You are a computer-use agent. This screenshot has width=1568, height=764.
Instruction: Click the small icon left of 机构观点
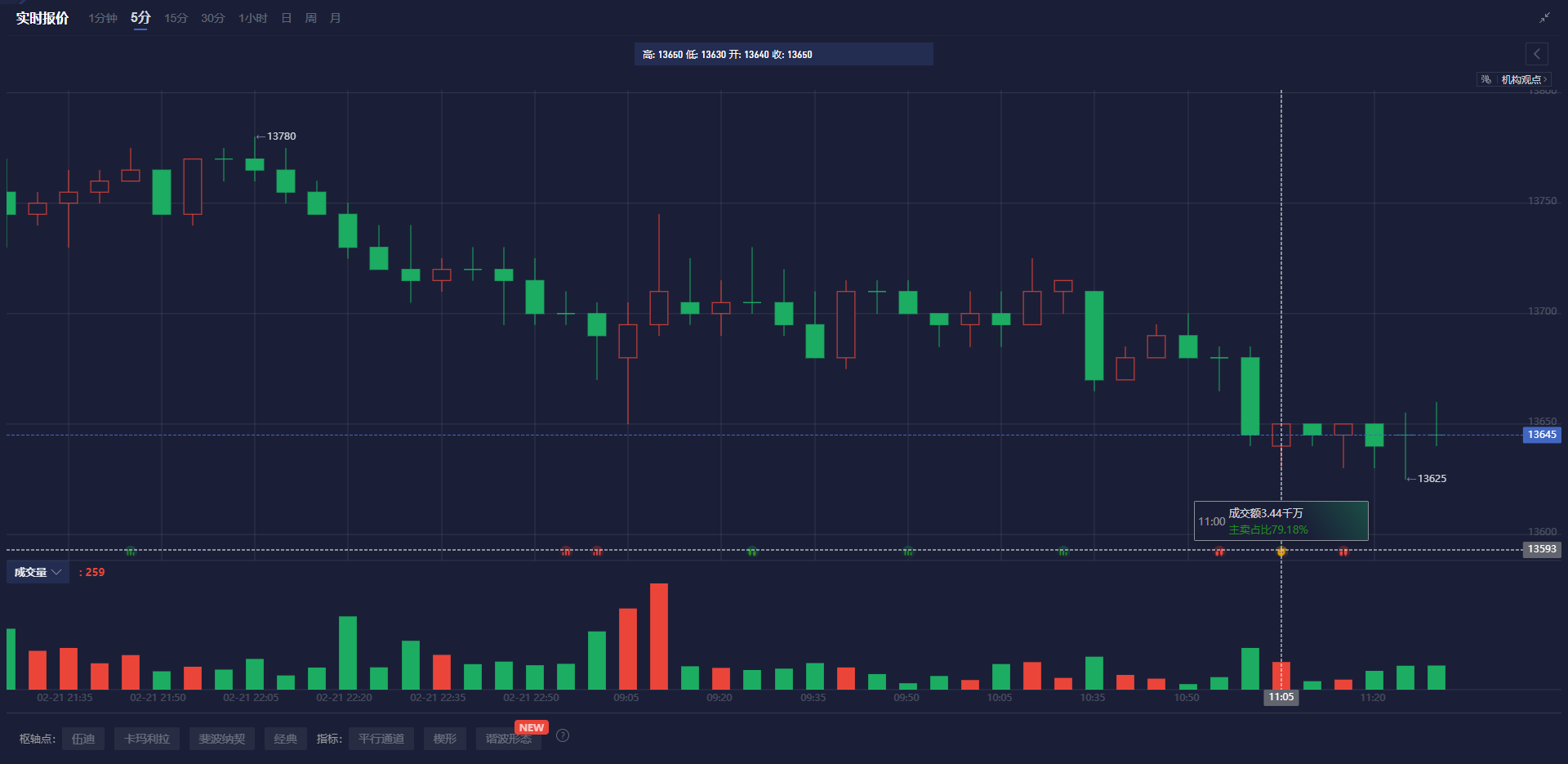click(x=1485, y=79)
